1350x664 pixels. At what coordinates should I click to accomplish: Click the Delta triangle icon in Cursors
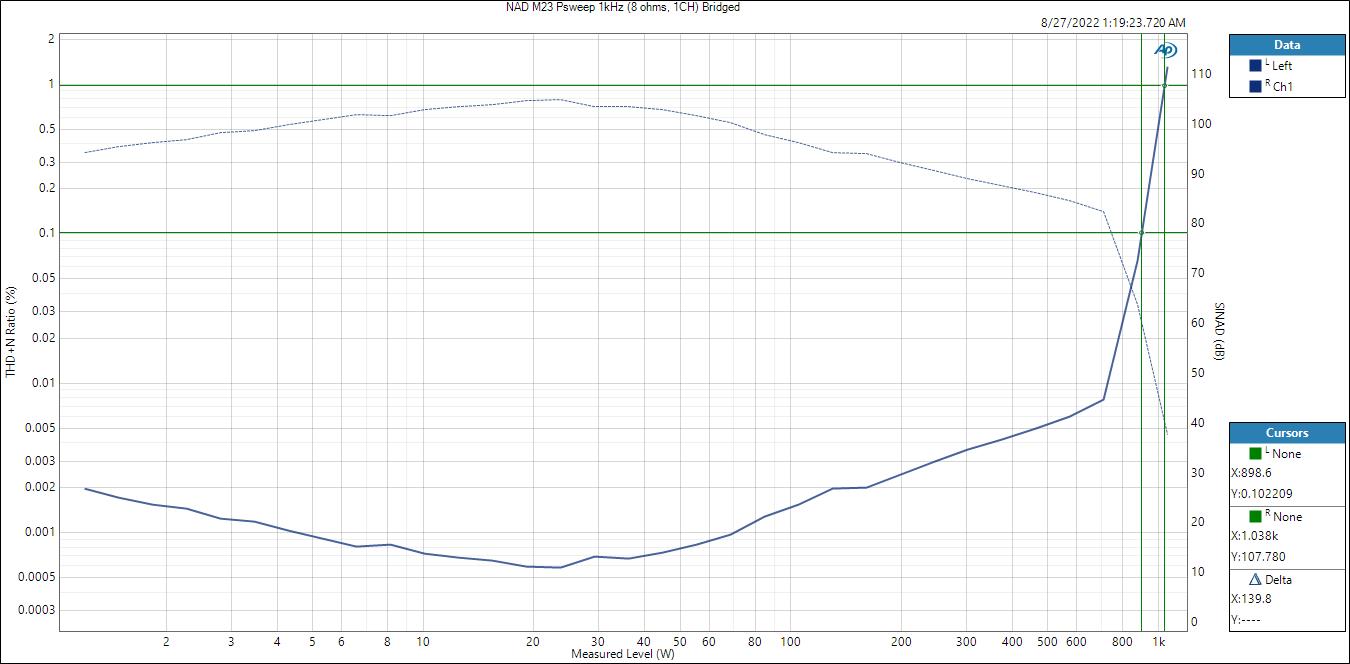[1256, 580]
